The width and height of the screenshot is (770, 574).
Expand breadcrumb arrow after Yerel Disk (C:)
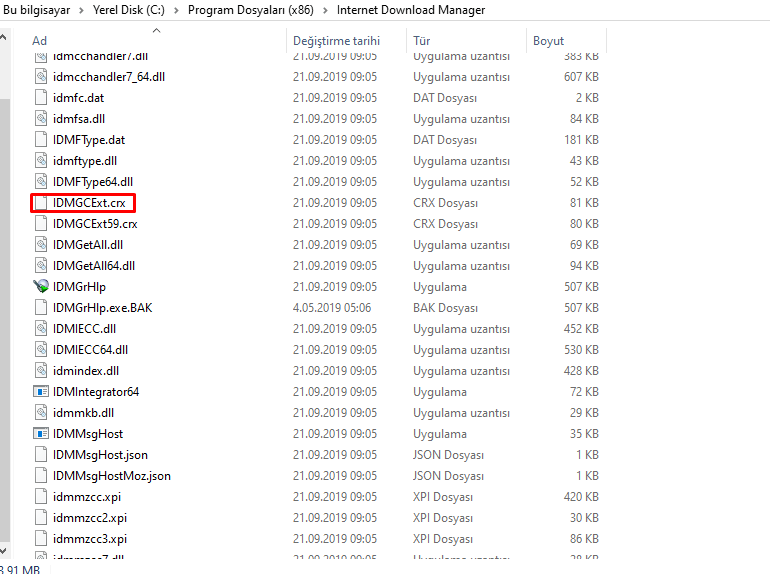(176, 10)
